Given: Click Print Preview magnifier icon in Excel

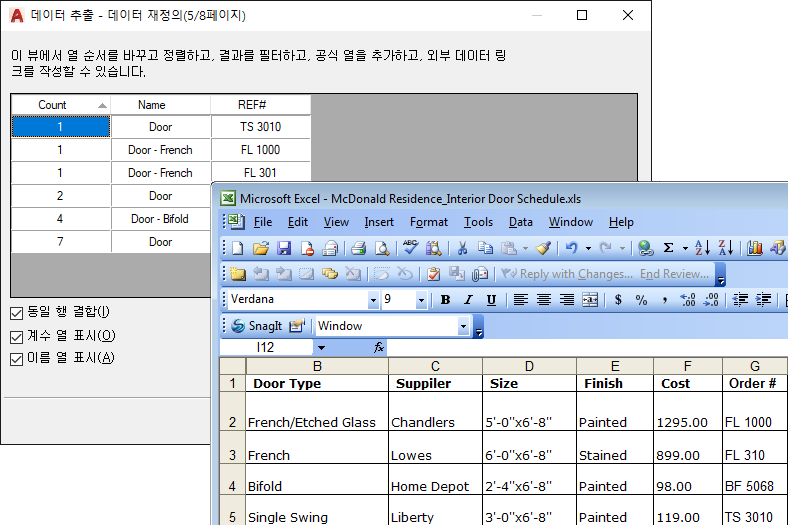Looking at the screenshot, I should (382, 248).
